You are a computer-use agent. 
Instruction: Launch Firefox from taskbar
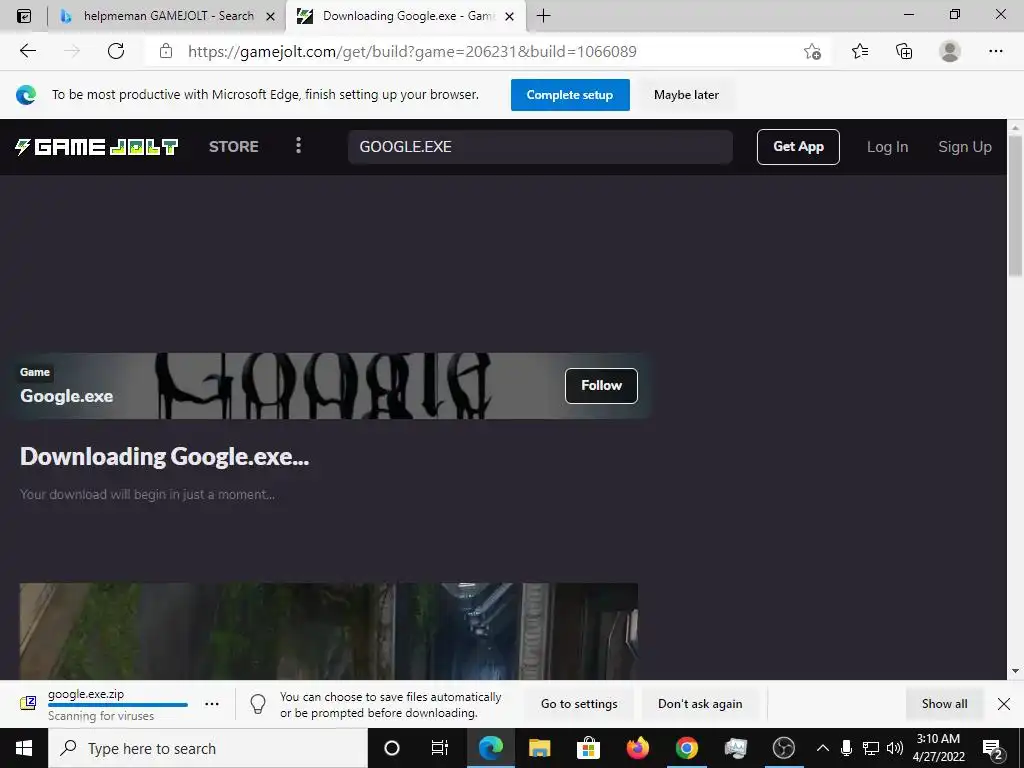click(x=637, y=748)
